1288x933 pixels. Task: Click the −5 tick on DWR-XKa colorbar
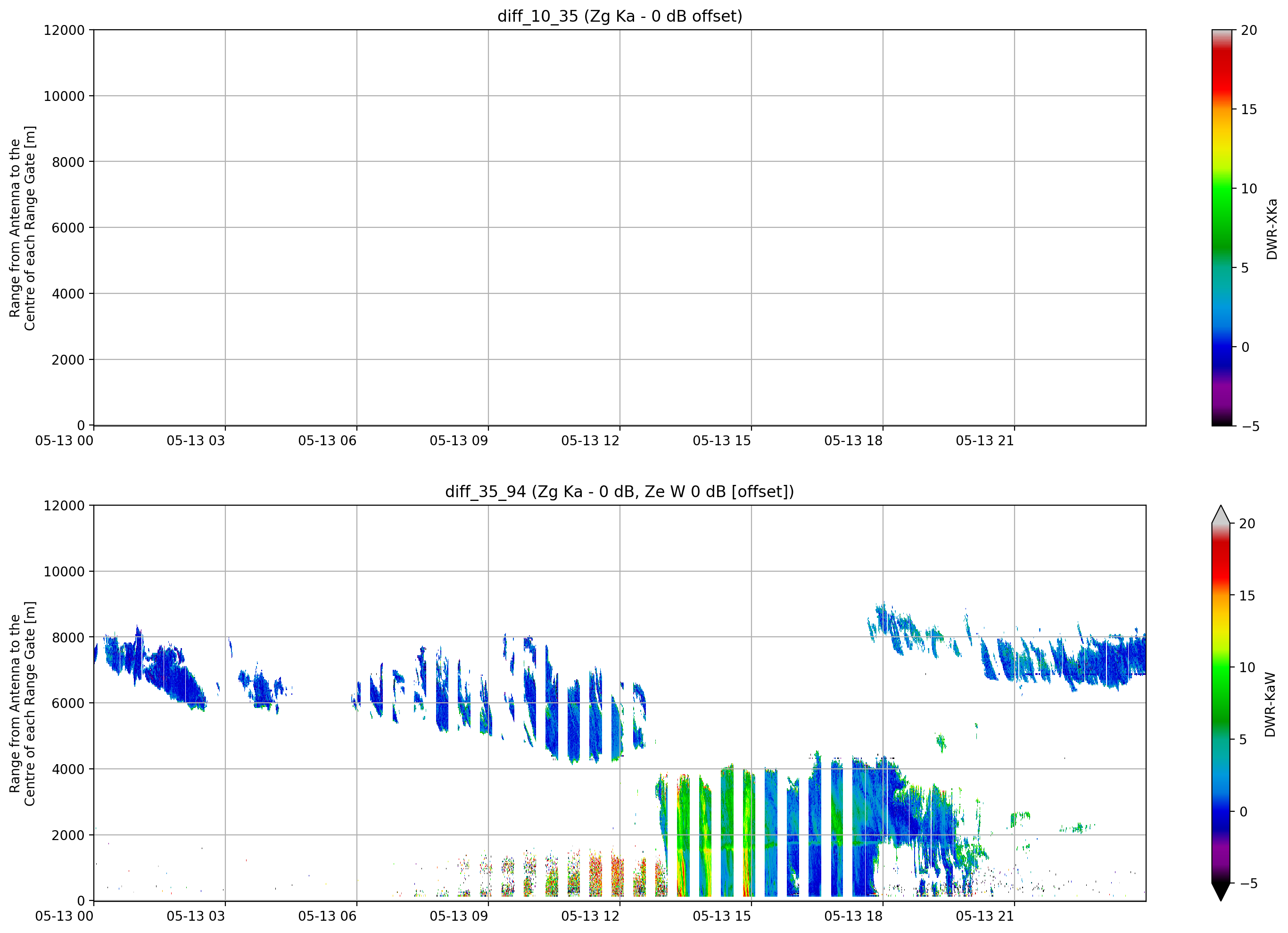tap(1249, 427)
